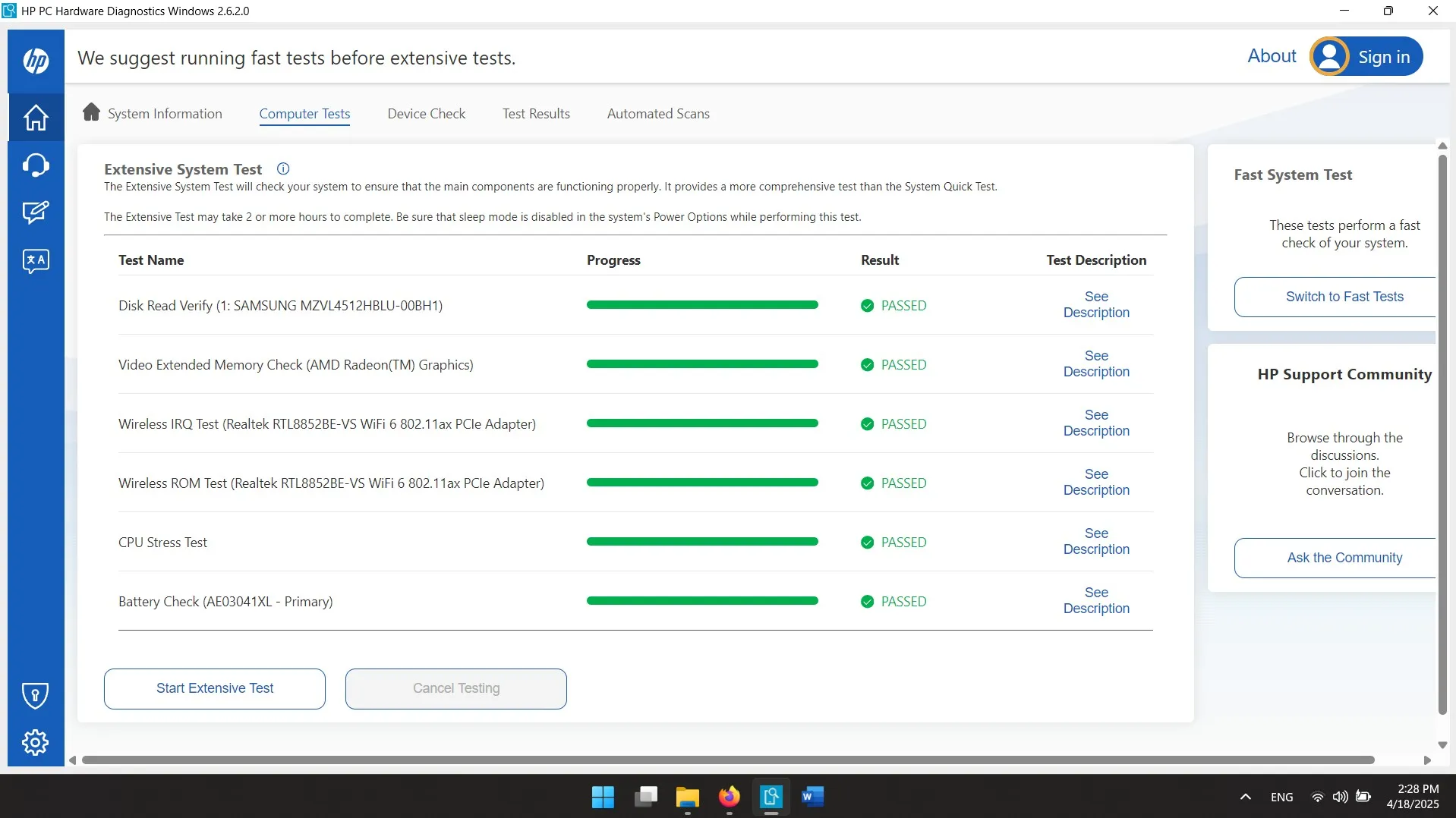Image resolution: width=1456 pixels, height=818 pixels.
Task: Switch to the Computer Tests tab
Action: pyautogui.click(x=304, y=114)
